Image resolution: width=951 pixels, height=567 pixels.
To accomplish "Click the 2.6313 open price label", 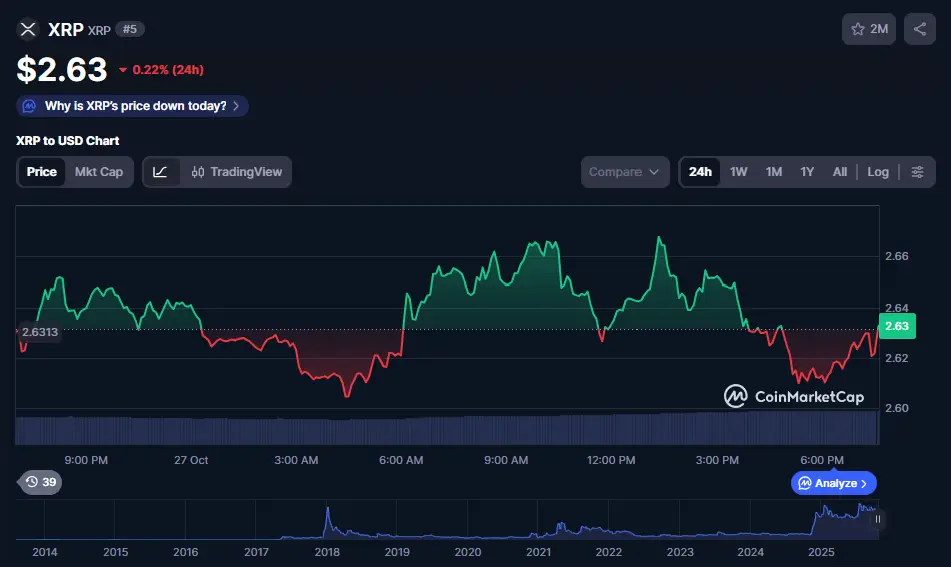I will pos(39,332).
